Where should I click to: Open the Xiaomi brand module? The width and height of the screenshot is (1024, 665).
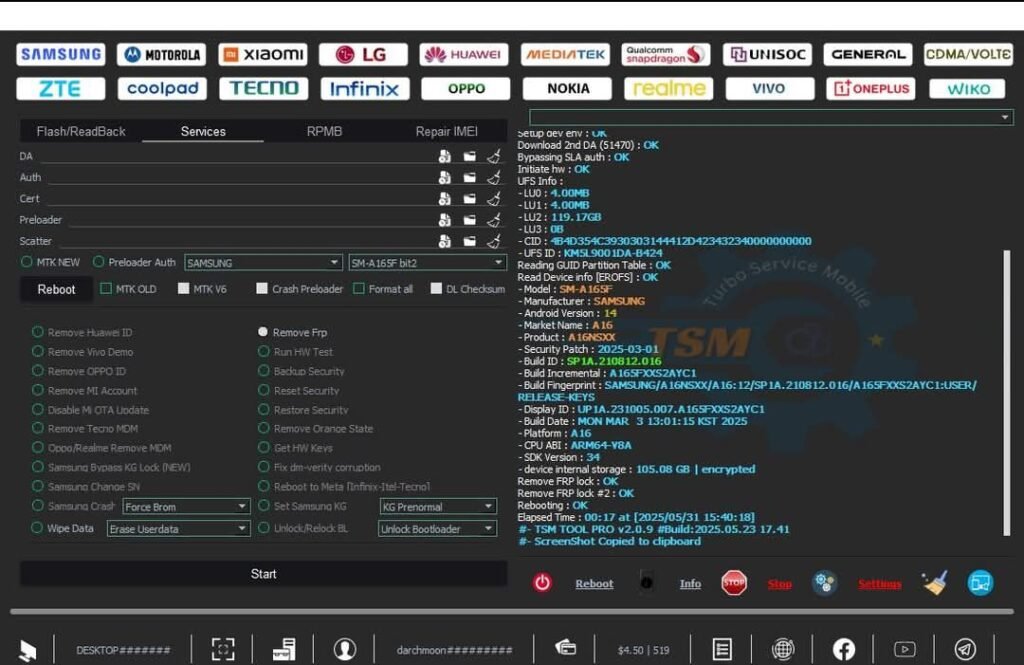point(263,55)
